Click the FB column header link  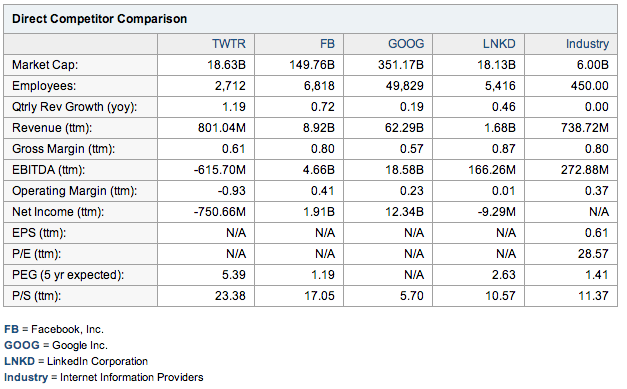click(327, 44)
